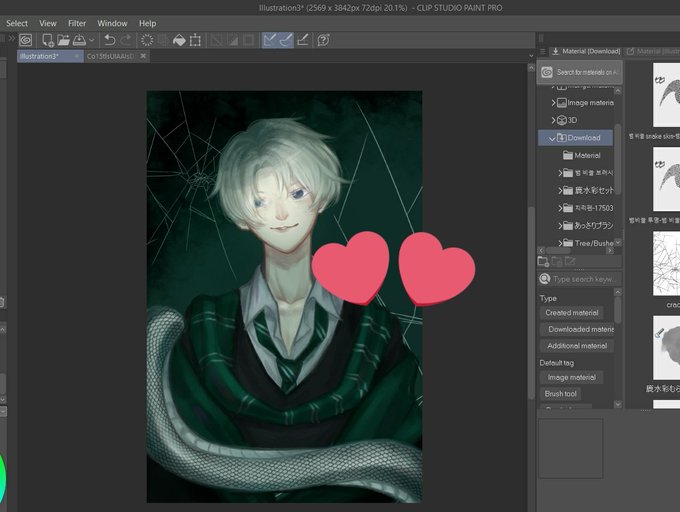This screenshot has height=512, width=680.
Task: Click the grayed Redo arrow
Action: click(126, 40)
